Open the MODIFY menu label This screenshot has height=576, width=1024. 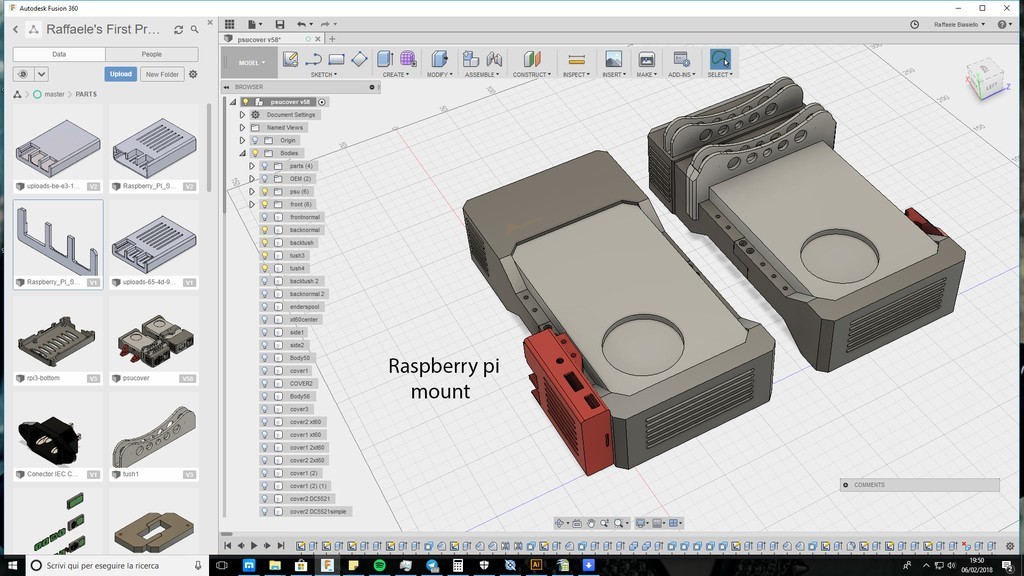coord(440,74)
